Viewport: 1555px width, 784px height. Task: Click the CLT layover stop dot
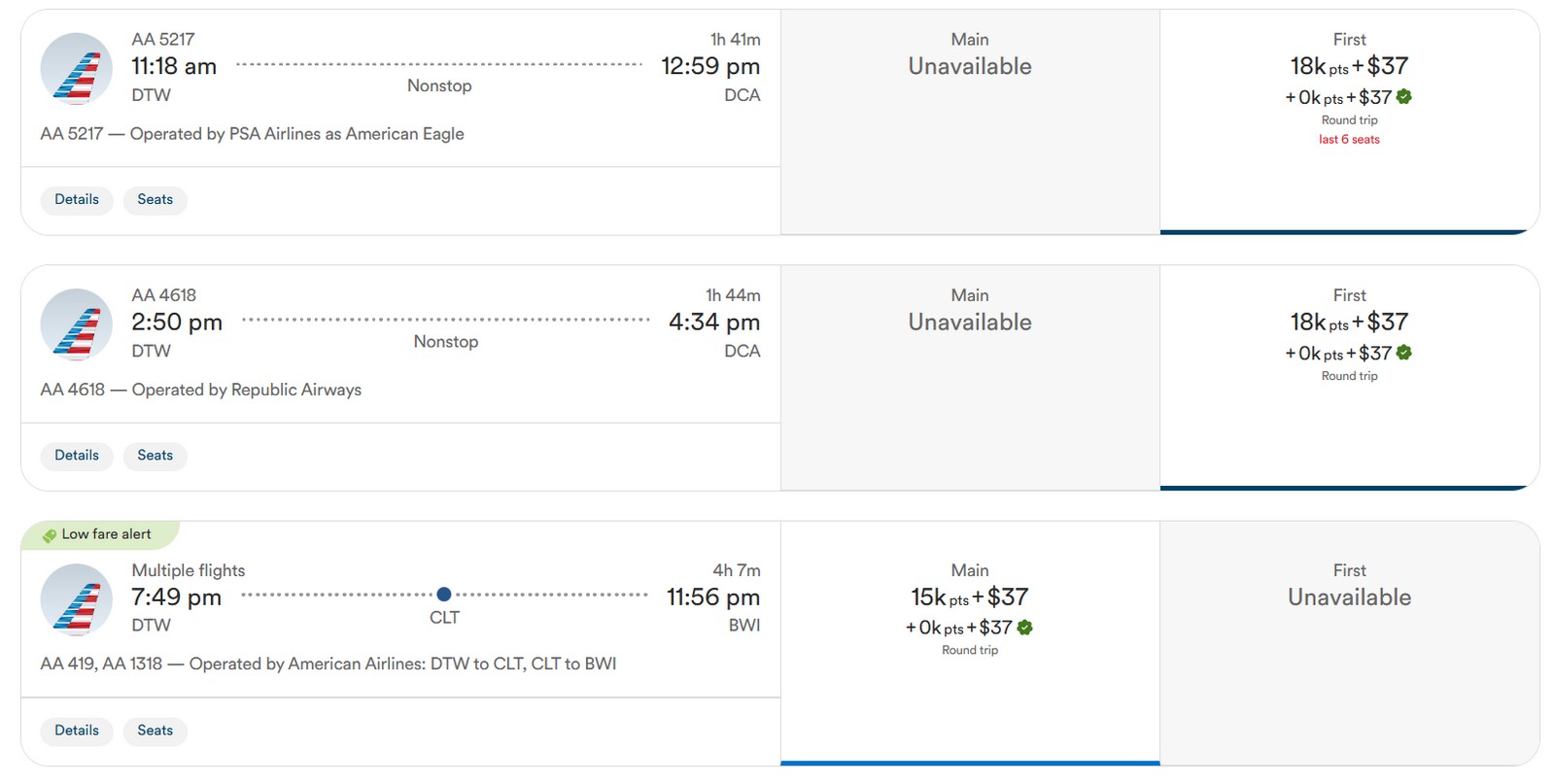(444, 595)
